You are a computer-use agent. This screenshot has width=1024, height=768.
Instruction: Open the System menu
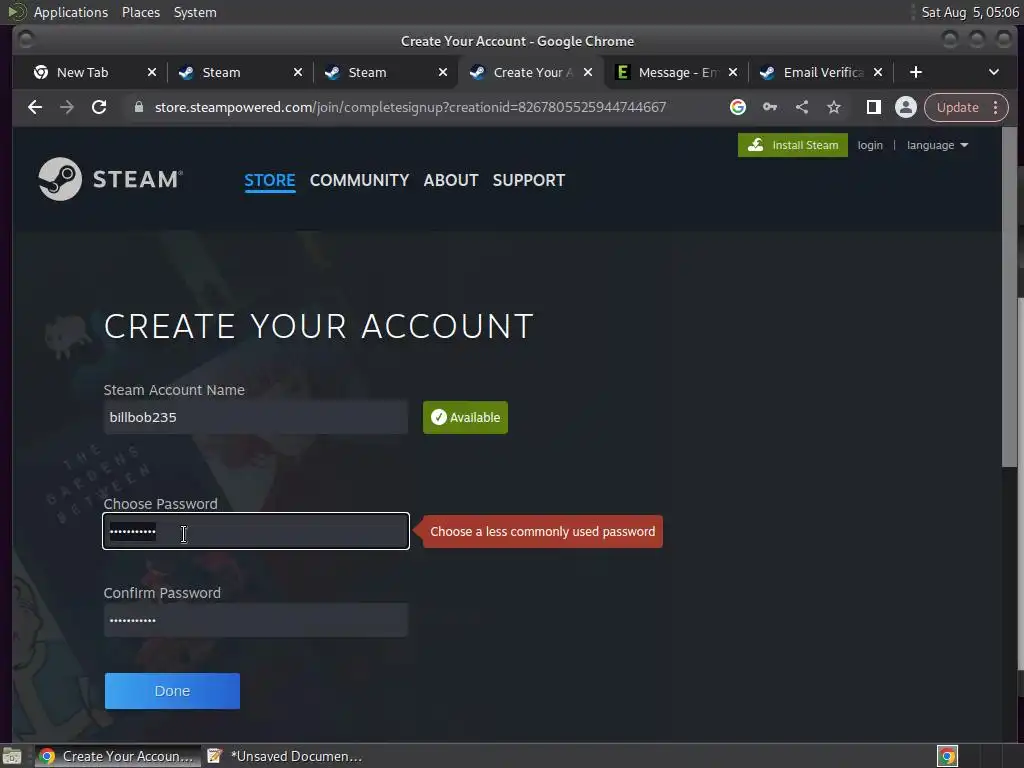(195, 12)
